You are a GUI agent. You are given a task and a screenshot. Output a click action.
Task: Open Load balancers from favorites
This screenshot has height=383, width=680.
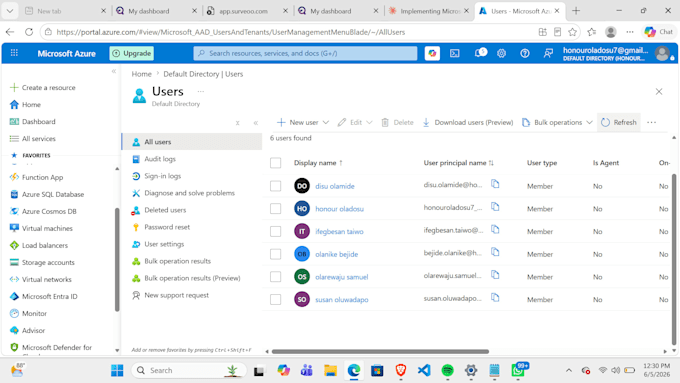[x=45, y=245]
